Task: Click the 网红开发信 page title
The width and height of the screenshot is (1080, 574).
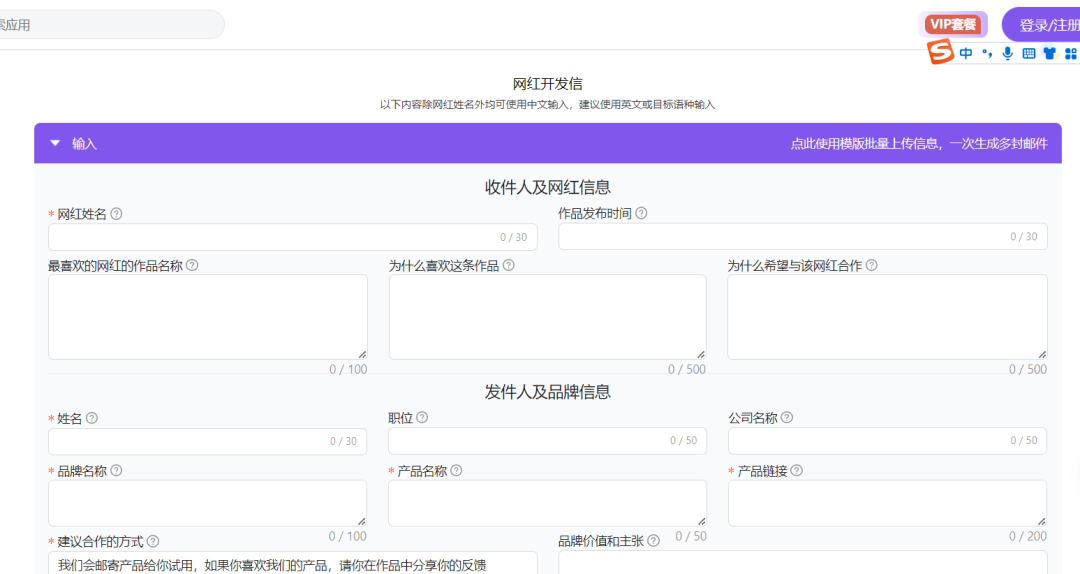Action: pyautogui.click(x=548, y=84)
